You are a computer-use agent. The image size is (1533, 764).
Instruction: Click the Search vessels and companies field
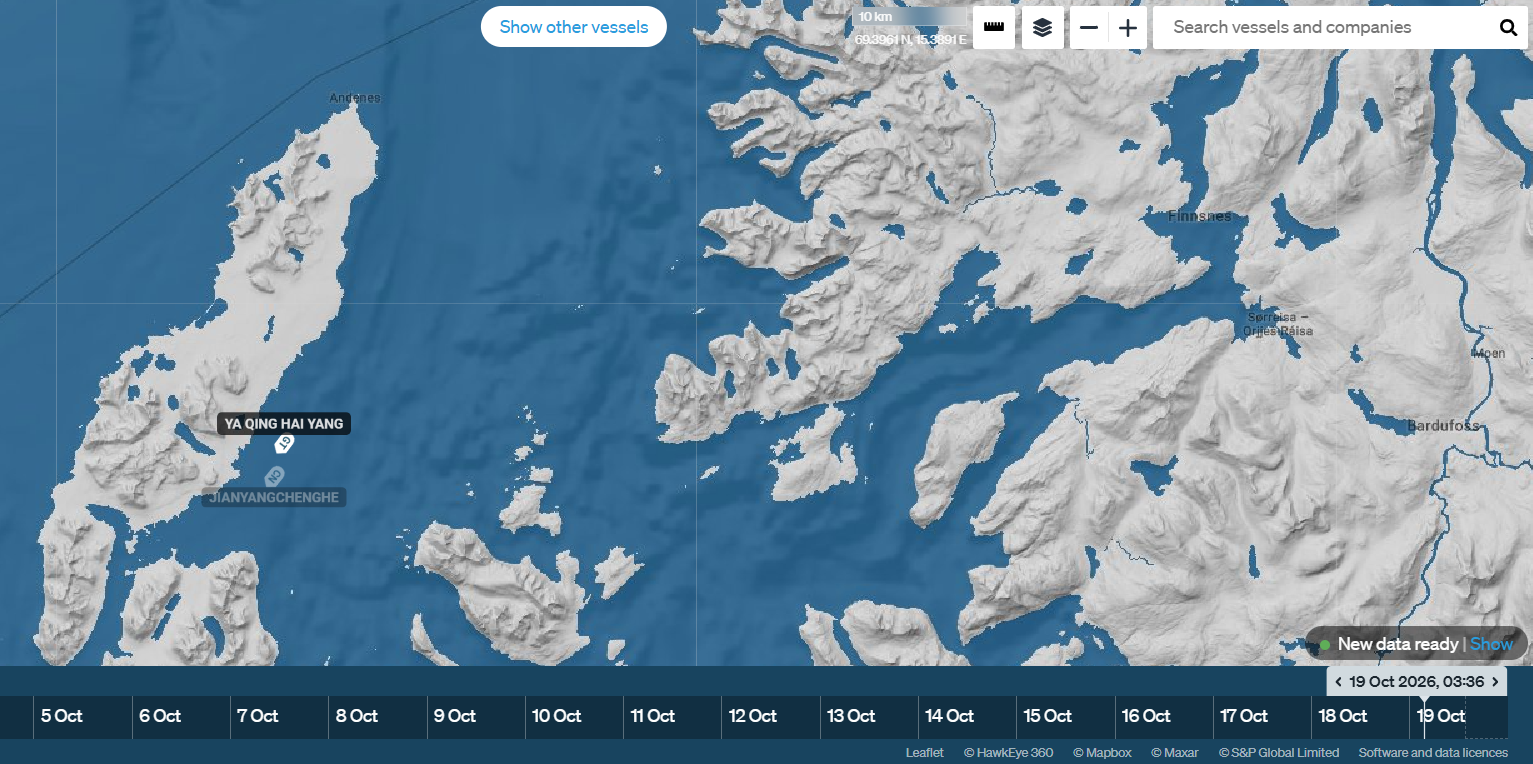pyautogui.click(x=1323, y=28)
